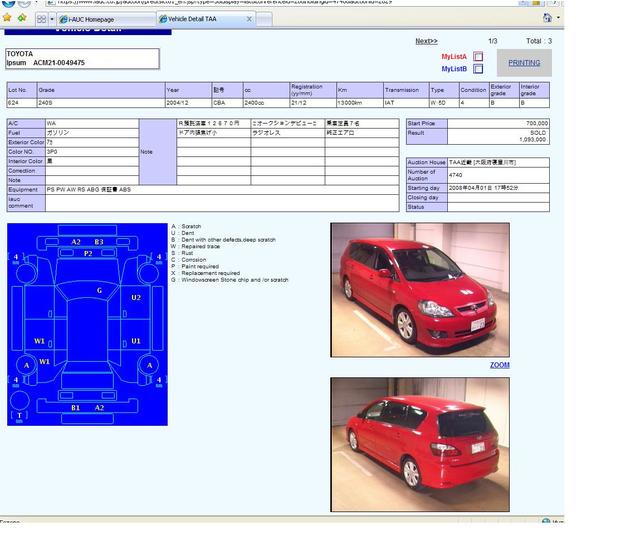Switch to the i-AUC Homepage tab
The width and height of the screenshot is (640, 541).
(x=106, y=19)
